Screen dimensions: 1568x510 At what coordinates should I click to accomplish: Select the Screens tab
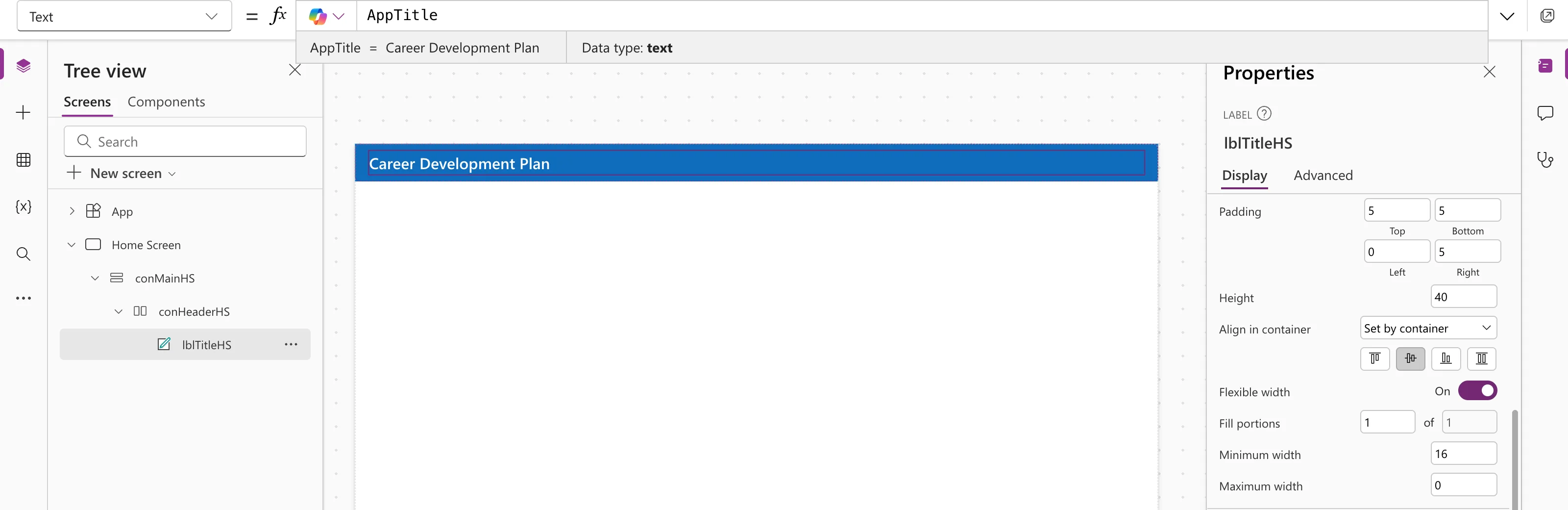click(87, 102)
